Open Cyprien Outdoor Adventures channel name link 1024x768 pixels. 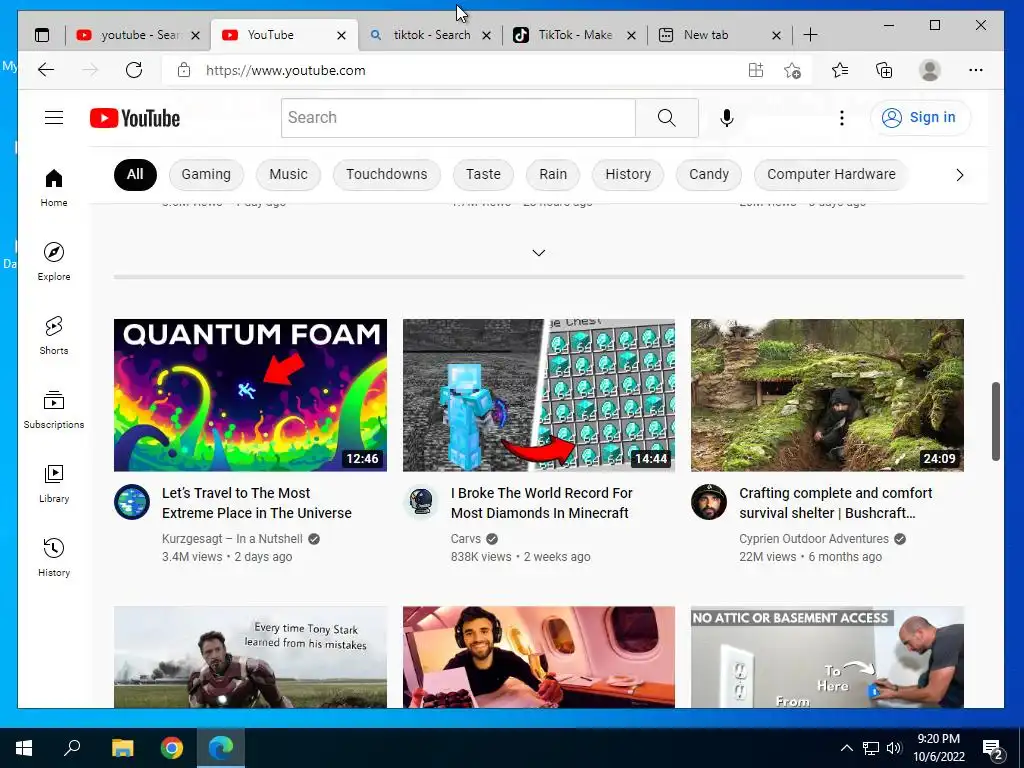[x=814, y=539]
